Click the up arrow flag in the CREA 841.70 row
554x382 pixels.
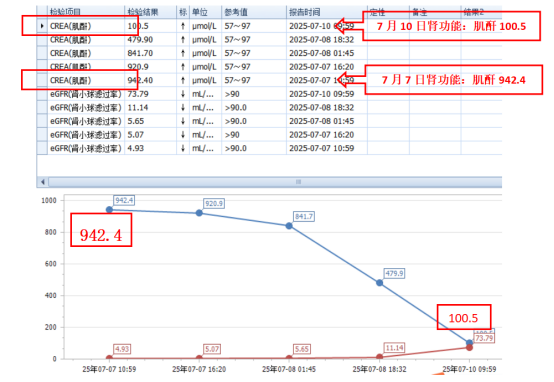pyautogui.click(x=183, y=53)
